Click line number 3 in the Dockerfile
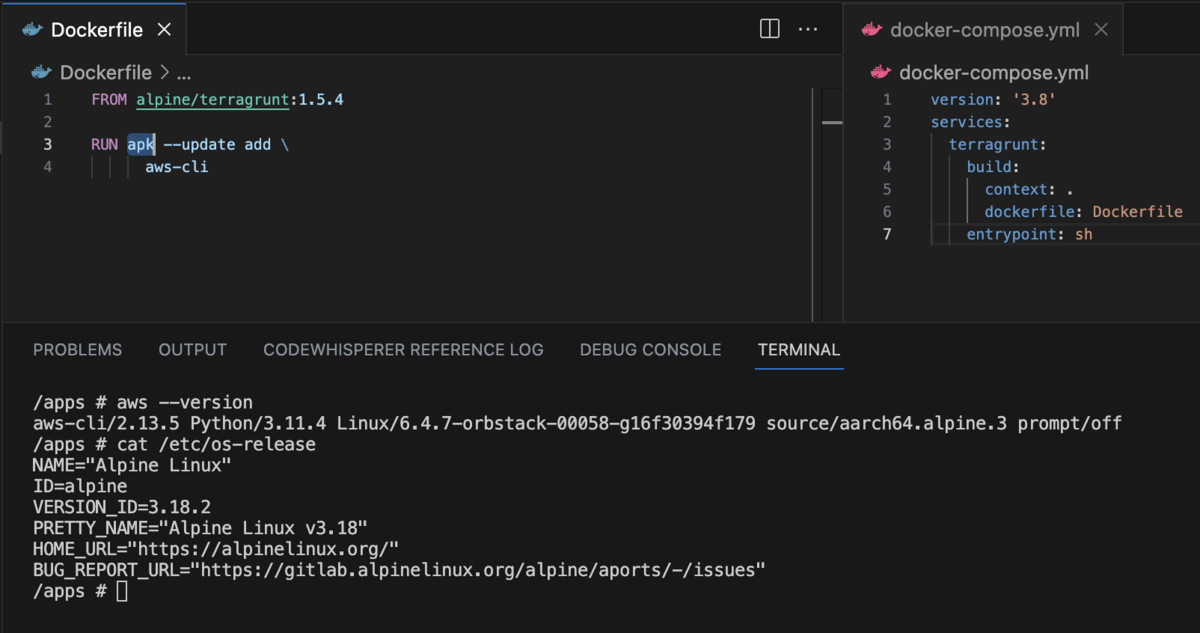 coord(47,143)
